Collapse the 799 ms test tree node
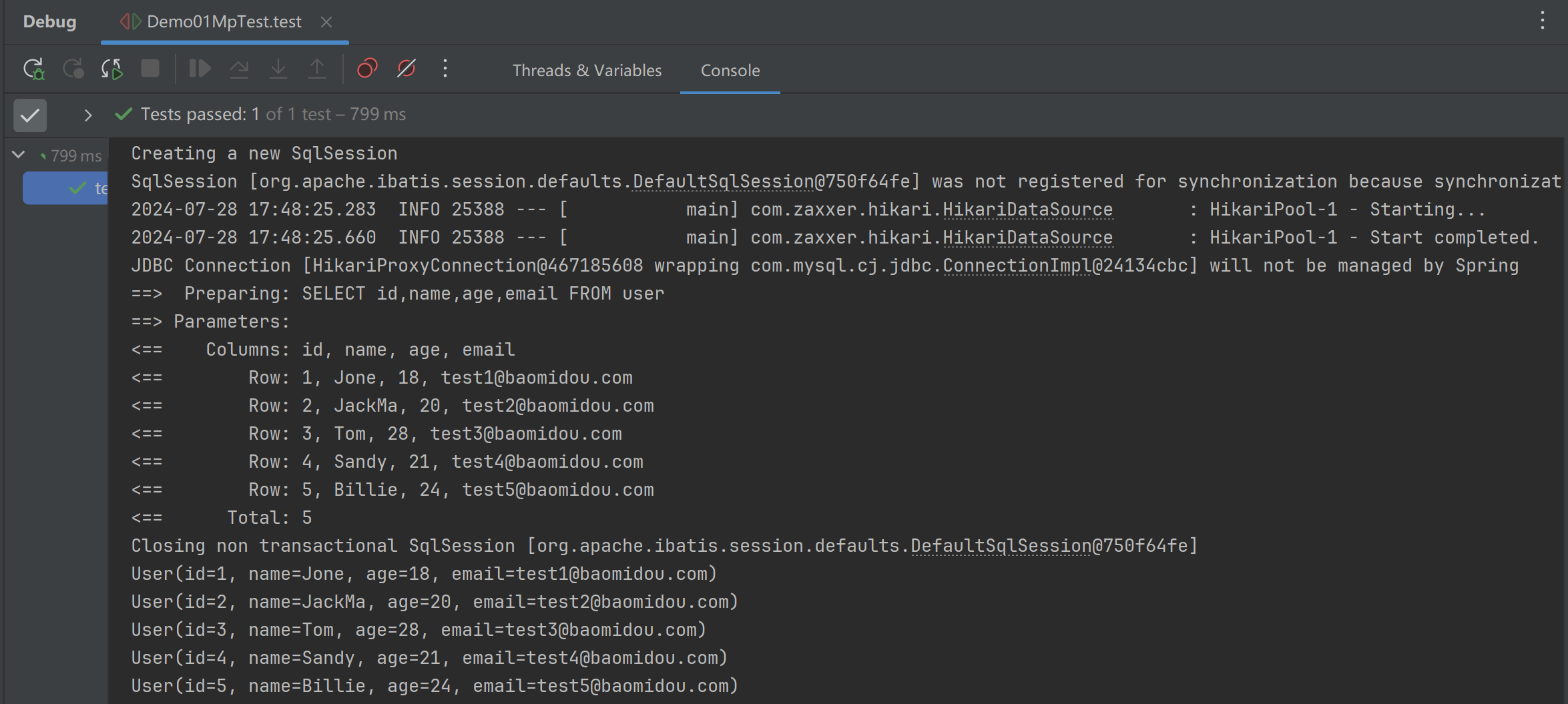1568x704 pixels. pyautogui.click(x=19, y=155)
